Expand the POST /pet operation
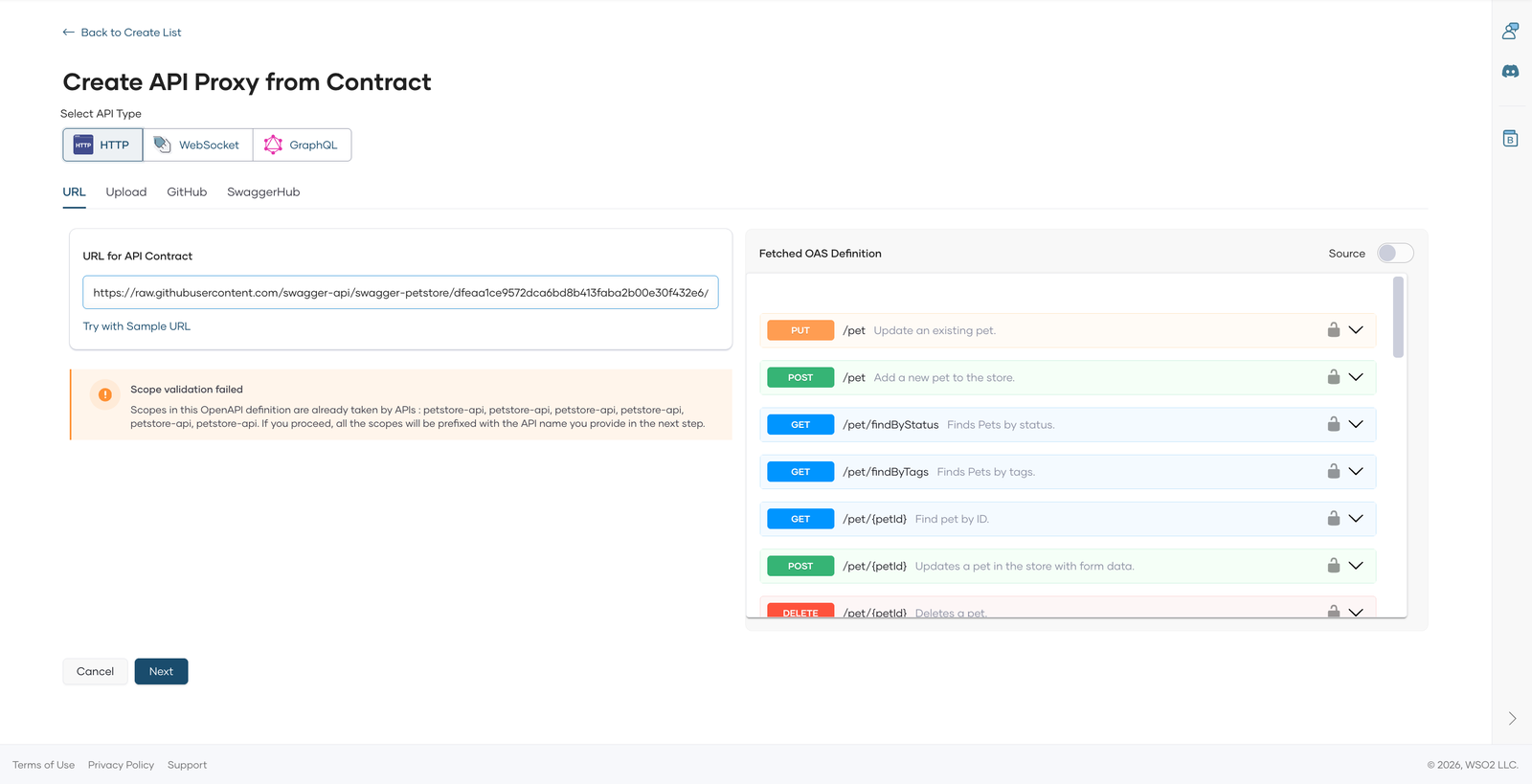This screenshot has height=784, width=1532. tap(1356, 377)
